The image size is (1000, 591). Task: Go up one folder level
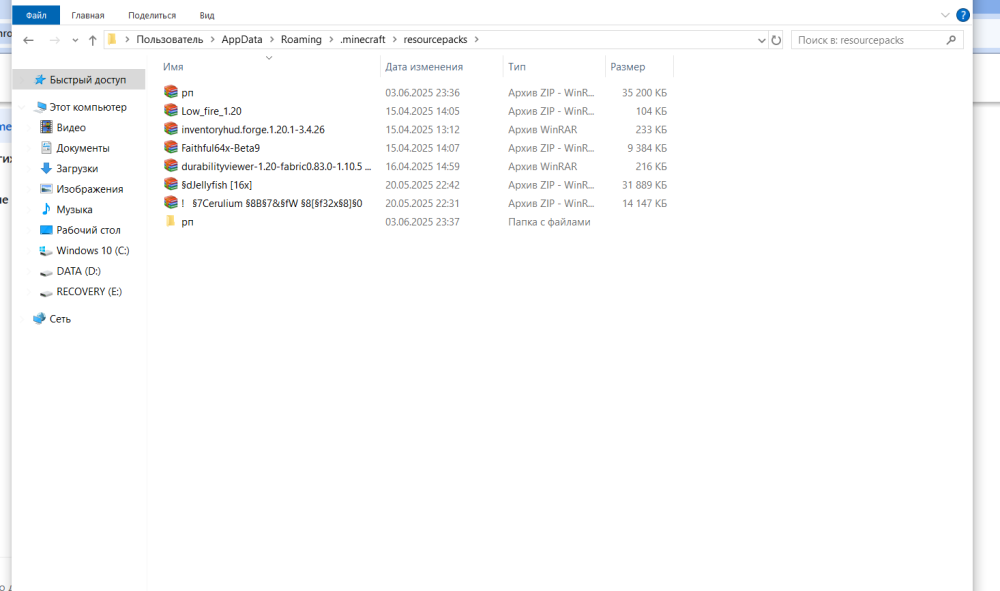pos(92,40)
